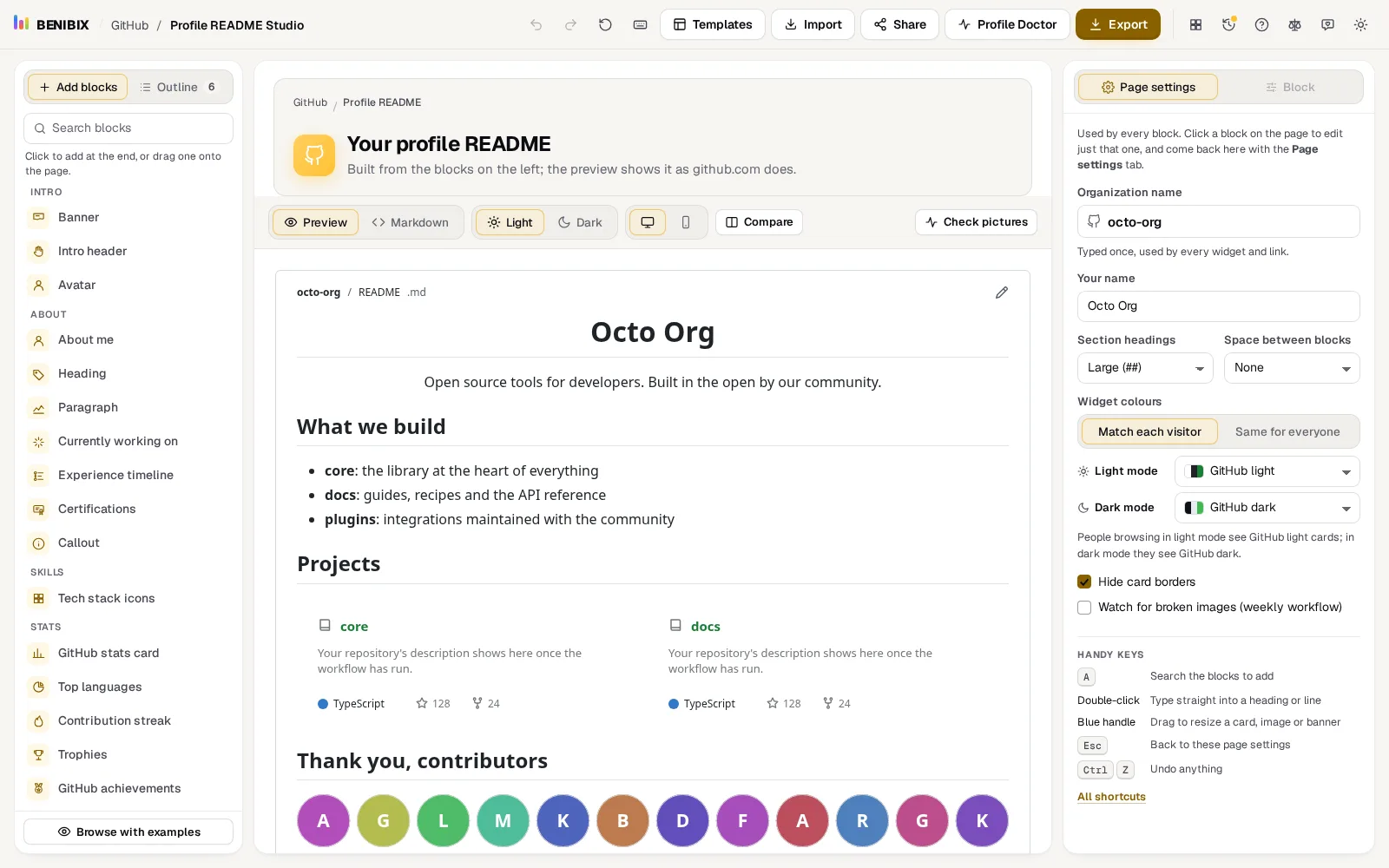The width and height of the screenshot is (1389, 868).
Task: Select the Preview view tab
Action: (316, 222)
